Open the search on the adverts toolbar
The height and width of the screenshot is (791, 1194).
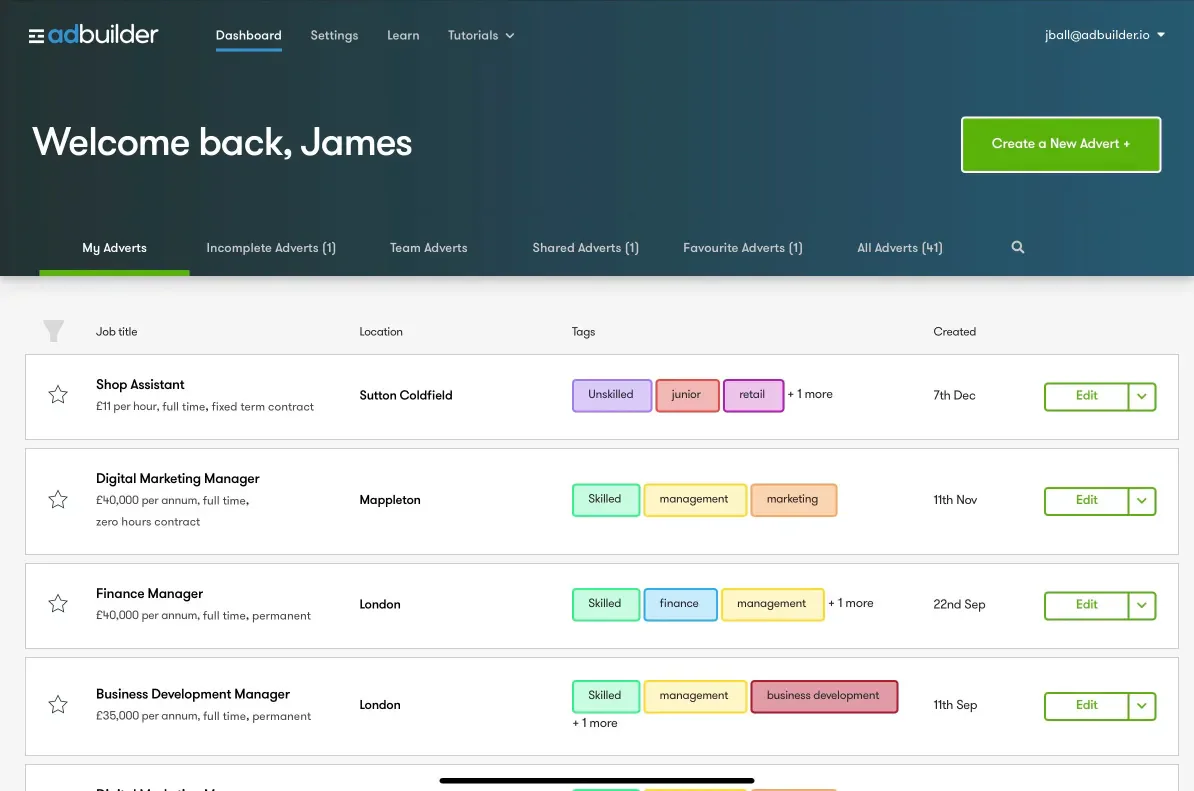point(1017,247)
